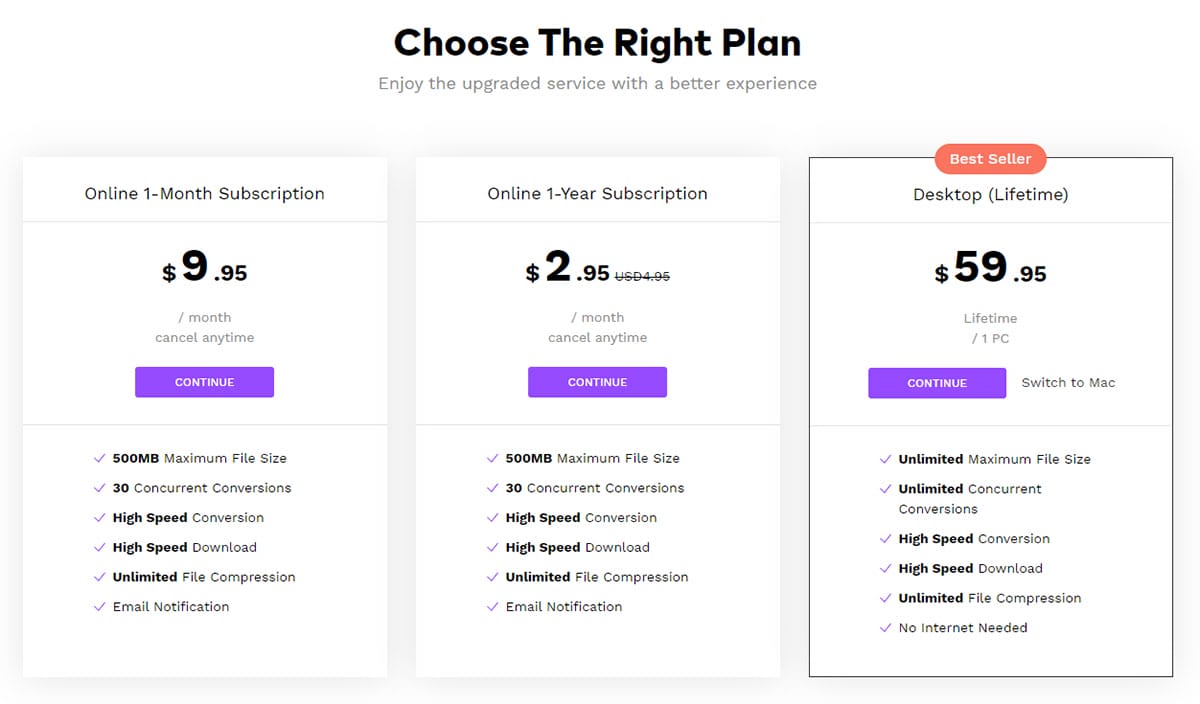Click CONTINUE under the 1-Month Subscription plan
The width and height of the screenshot is (1200, 704).
coord(204,382)
